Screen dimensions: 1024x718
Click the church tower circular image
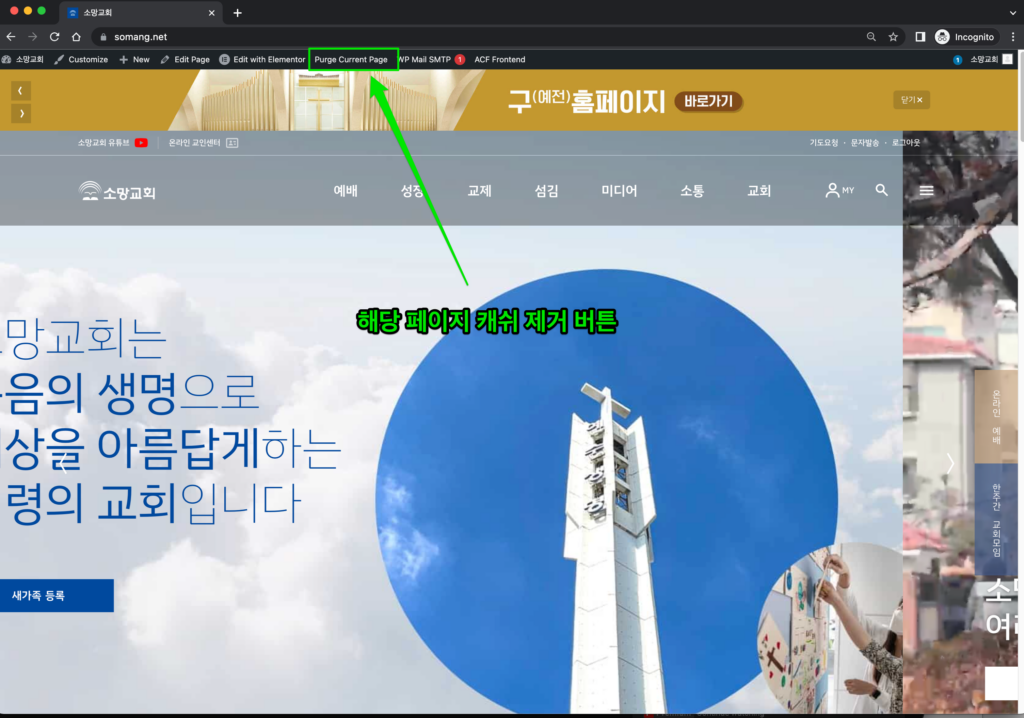click(607, 493)
